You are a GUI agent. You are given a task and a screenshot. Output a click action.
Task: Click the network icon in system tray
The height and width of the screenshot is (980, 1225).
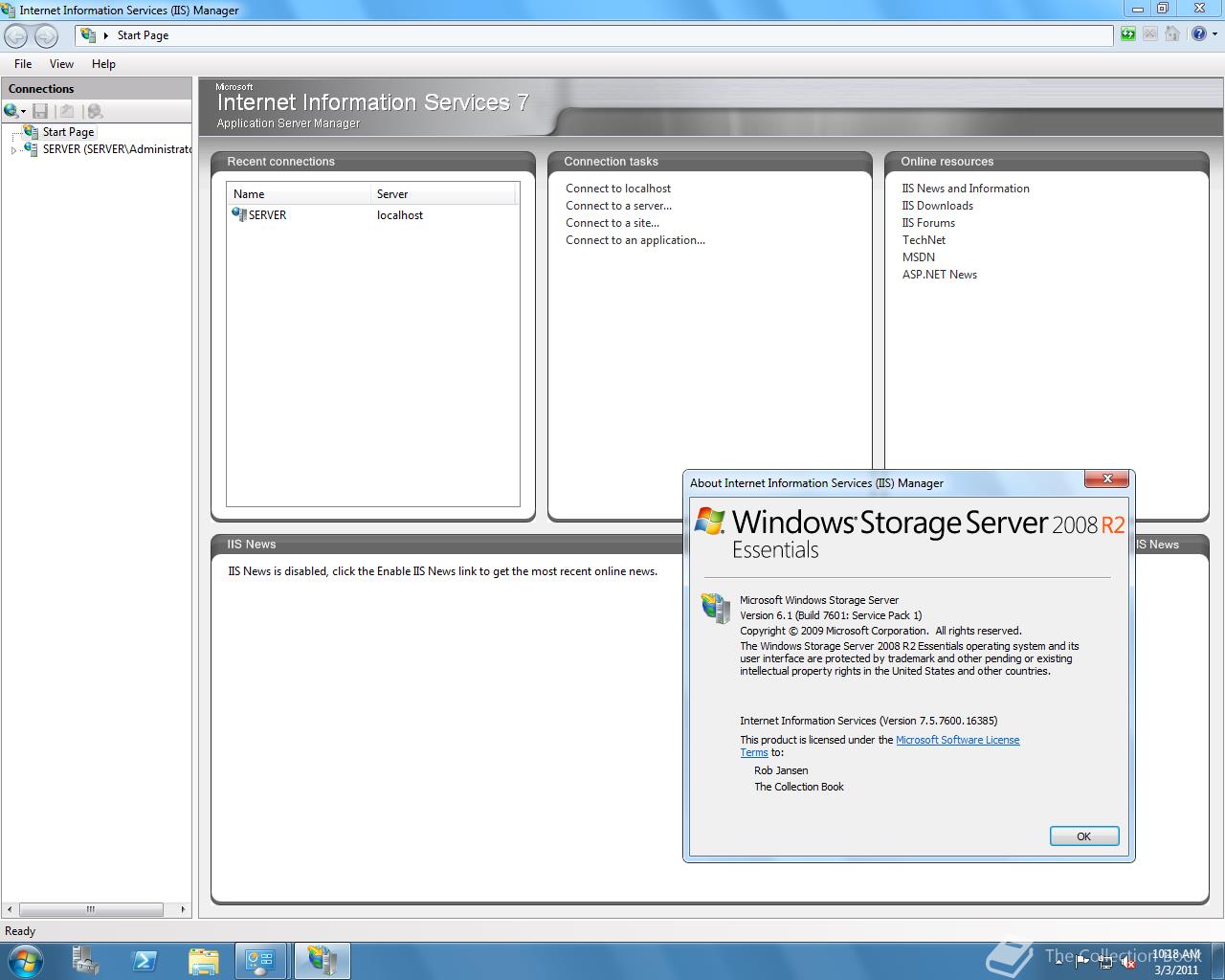pyautogui.click(x=1105, y=963)
